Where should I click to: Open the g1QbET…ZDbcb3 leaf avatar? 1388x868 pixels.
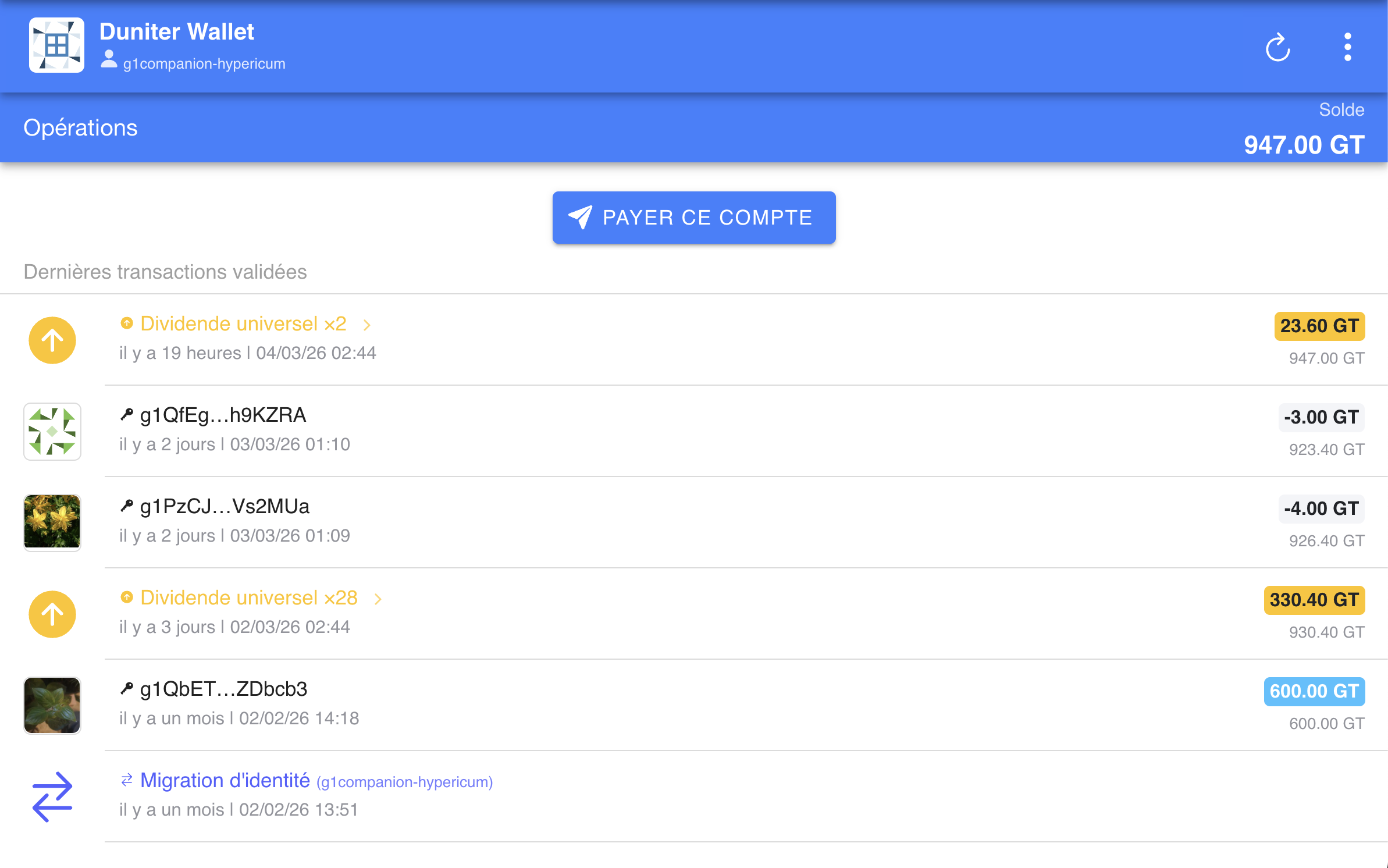(52, 705)
